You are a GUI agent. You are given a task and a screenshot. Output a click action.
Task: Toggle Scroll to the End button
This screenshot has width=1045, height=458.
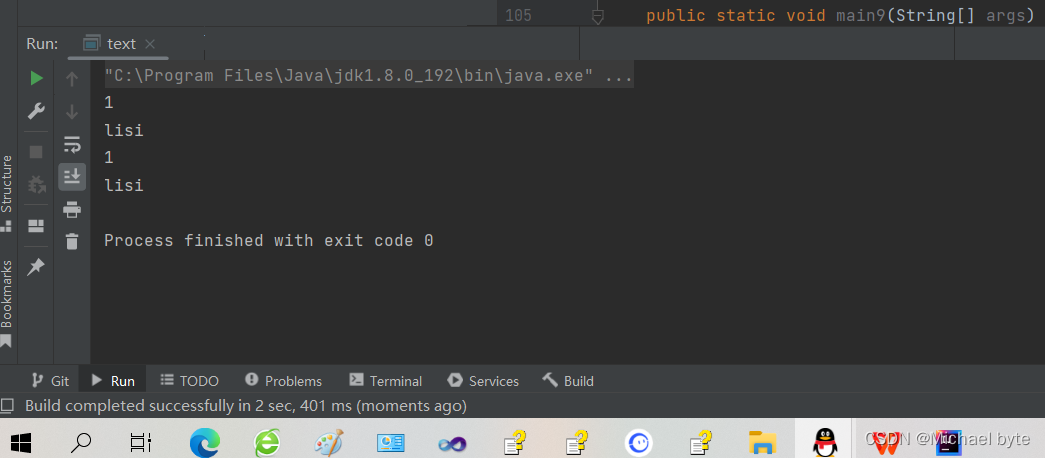click(72, 176)
